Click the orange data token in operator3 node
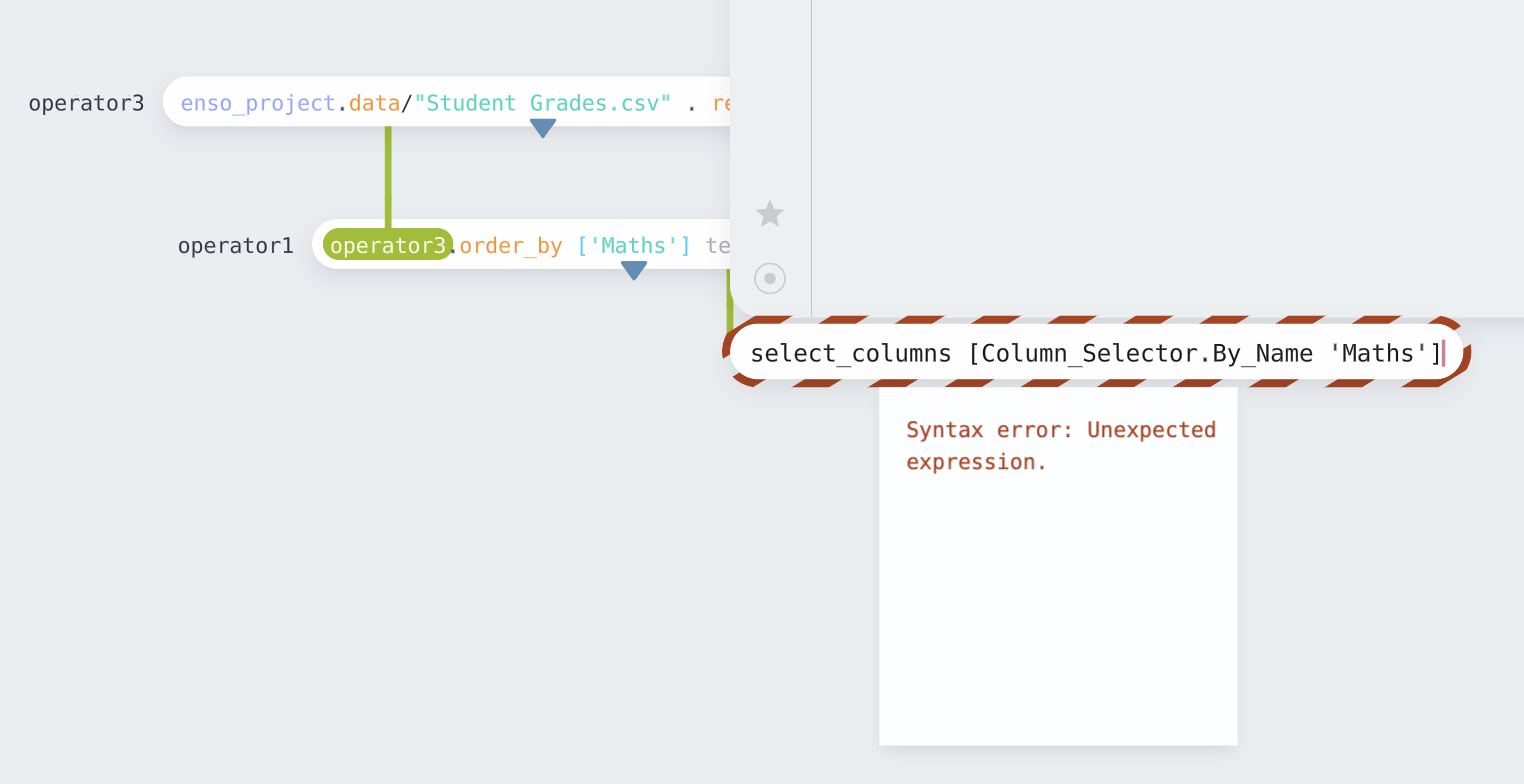 [375, 103]
